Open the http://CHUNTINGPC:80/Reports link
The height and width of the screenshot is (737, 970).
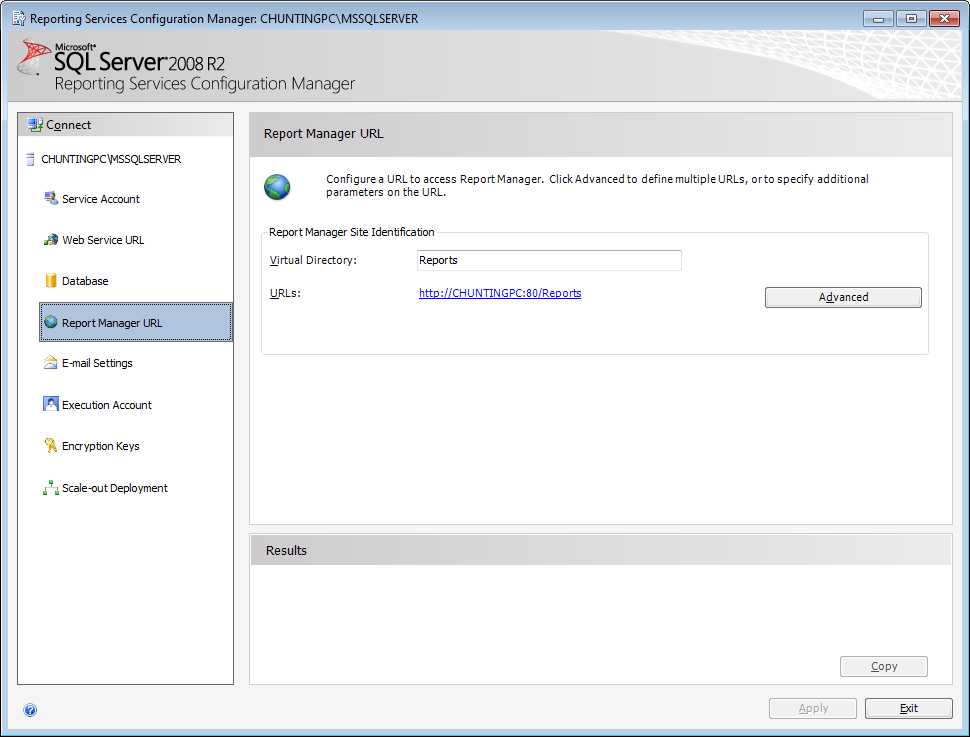(500, 293)
